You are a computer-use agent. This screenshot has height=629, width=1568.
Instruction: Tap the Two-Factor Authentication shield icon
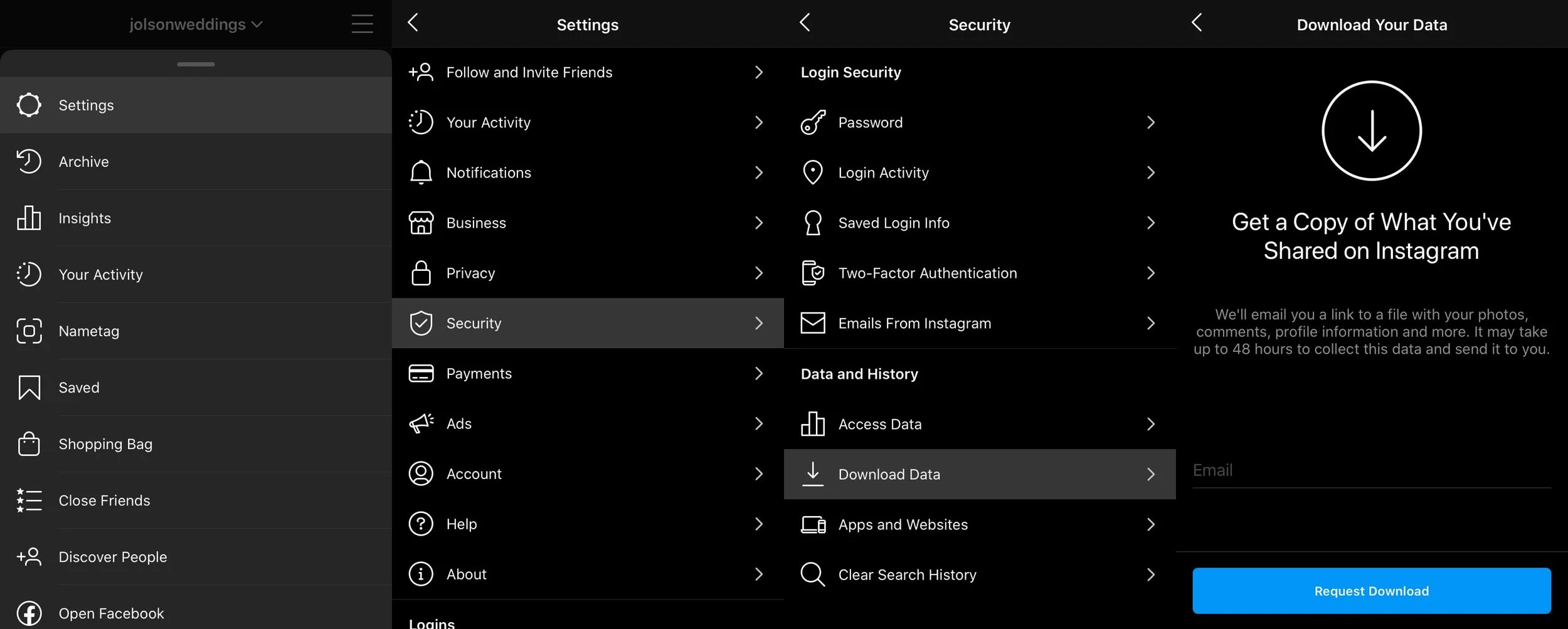click(813, 273)
